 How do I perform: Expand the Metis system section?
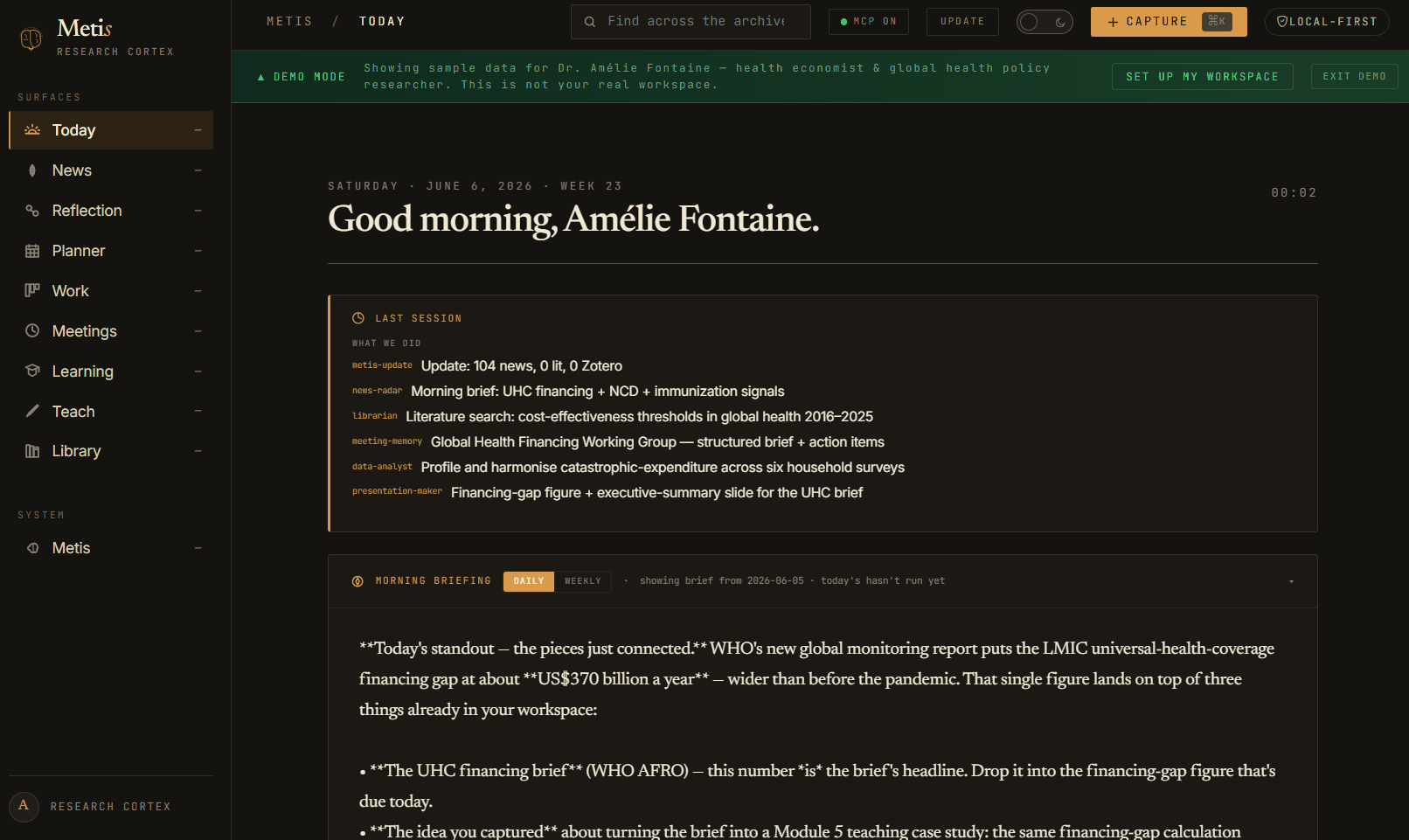[198, 548]
